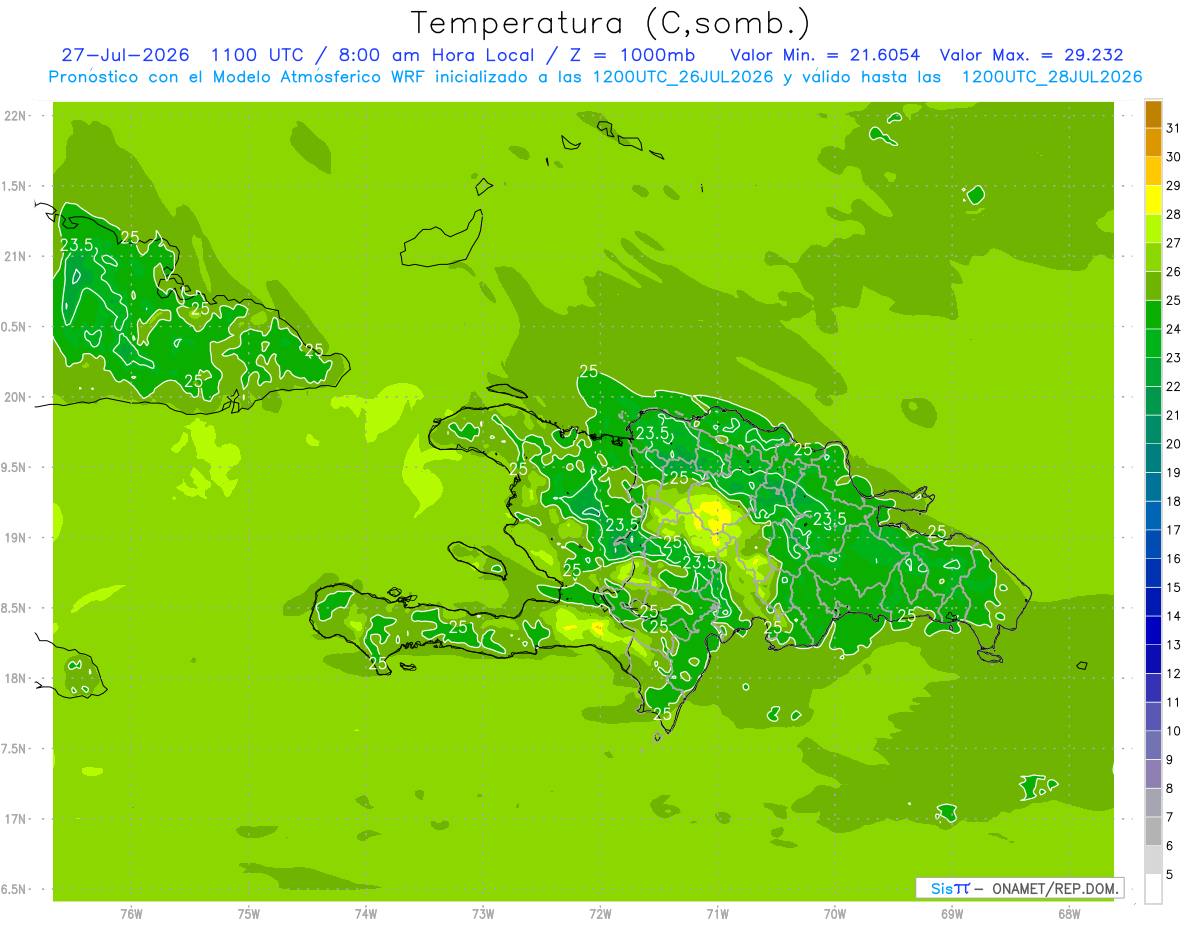Click the dark blue 13 degree legend swatch
Viewport: 1200px width, 927px height.
1153,631
